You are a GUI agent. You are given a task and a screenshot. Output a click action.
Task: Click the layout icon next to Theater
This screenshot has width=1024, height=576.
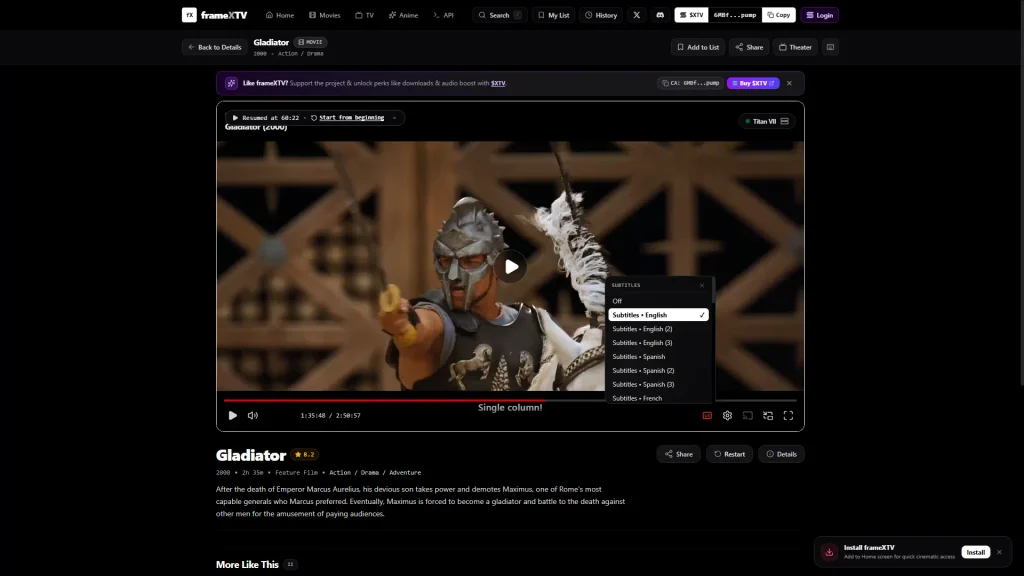(830, 47)
